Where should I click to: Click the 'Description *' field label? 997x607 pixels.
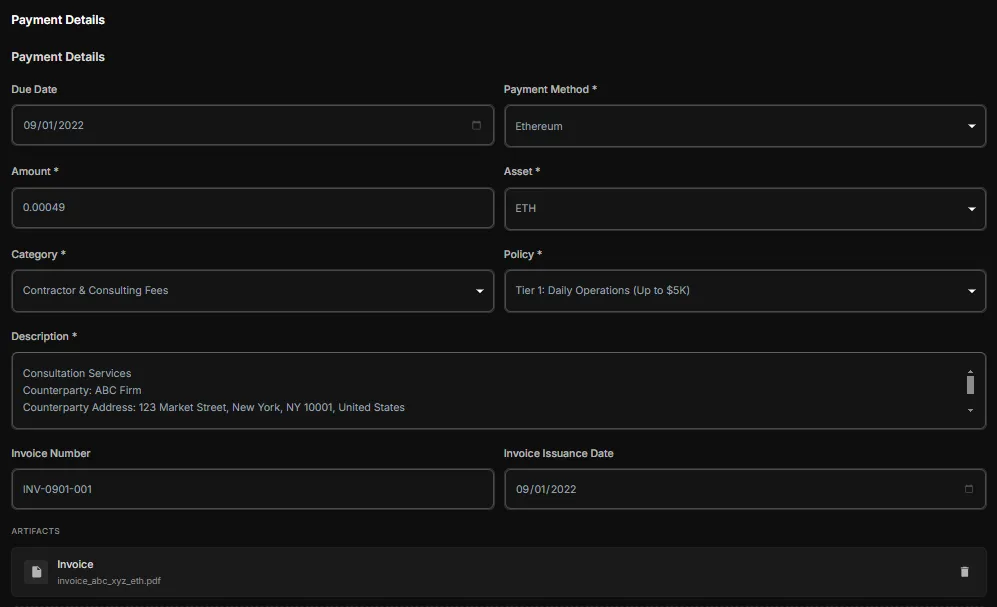tap(44, 336)
